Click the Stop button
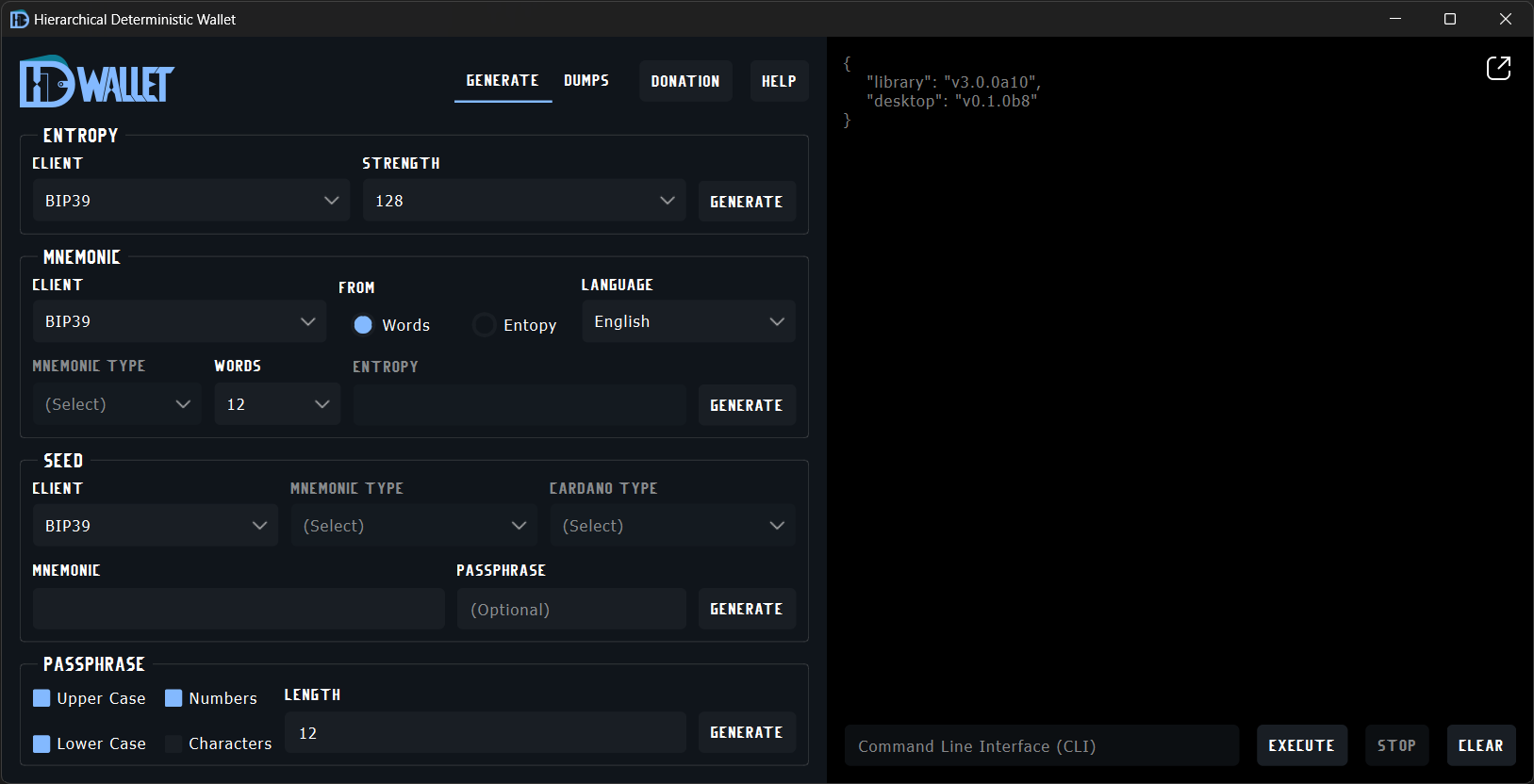1534x784 pixels. tap(1397, 745)
